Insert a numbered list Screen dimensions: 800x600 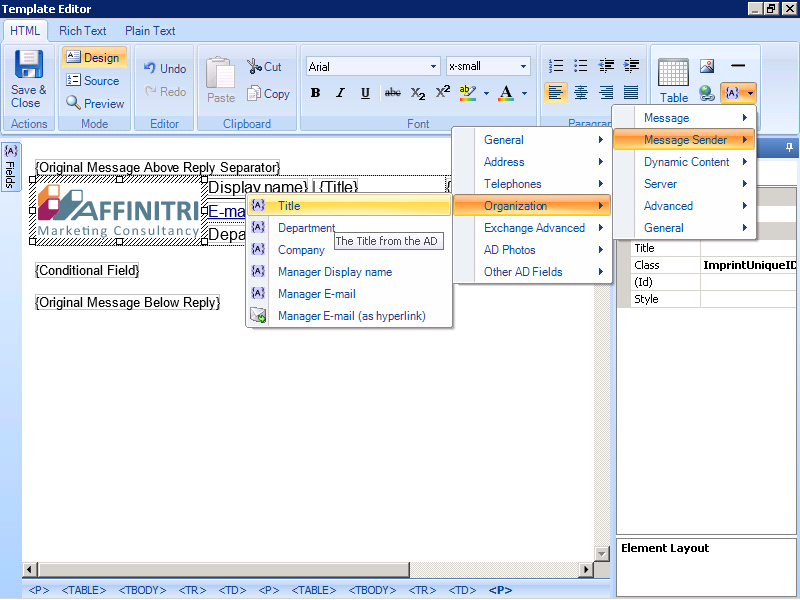click(556, 66)
